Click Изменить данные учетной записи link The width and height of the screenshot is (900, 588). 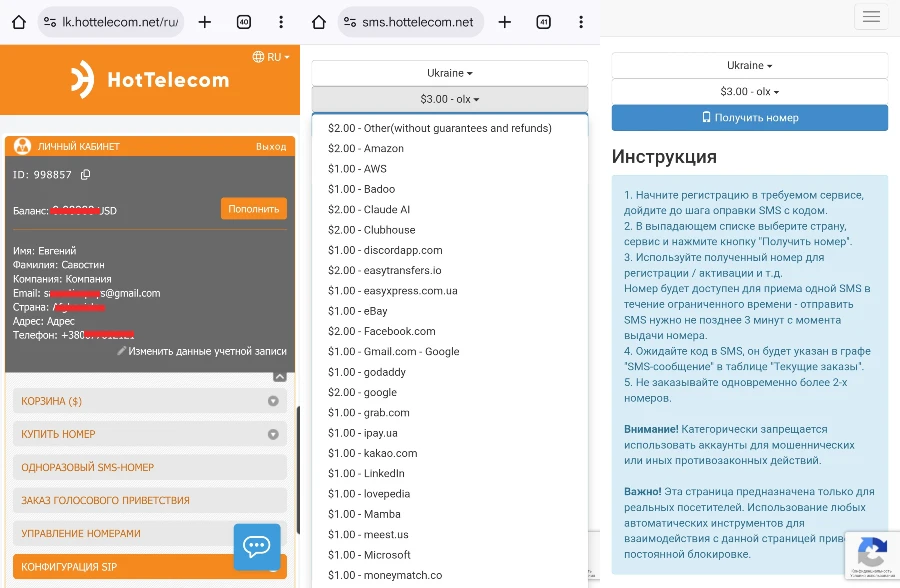202,351
